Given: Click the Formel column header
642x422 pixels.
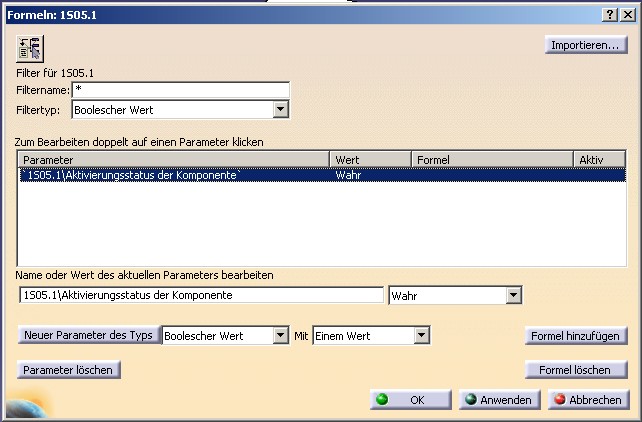Looking at the screenshot, I should point(493,159).
